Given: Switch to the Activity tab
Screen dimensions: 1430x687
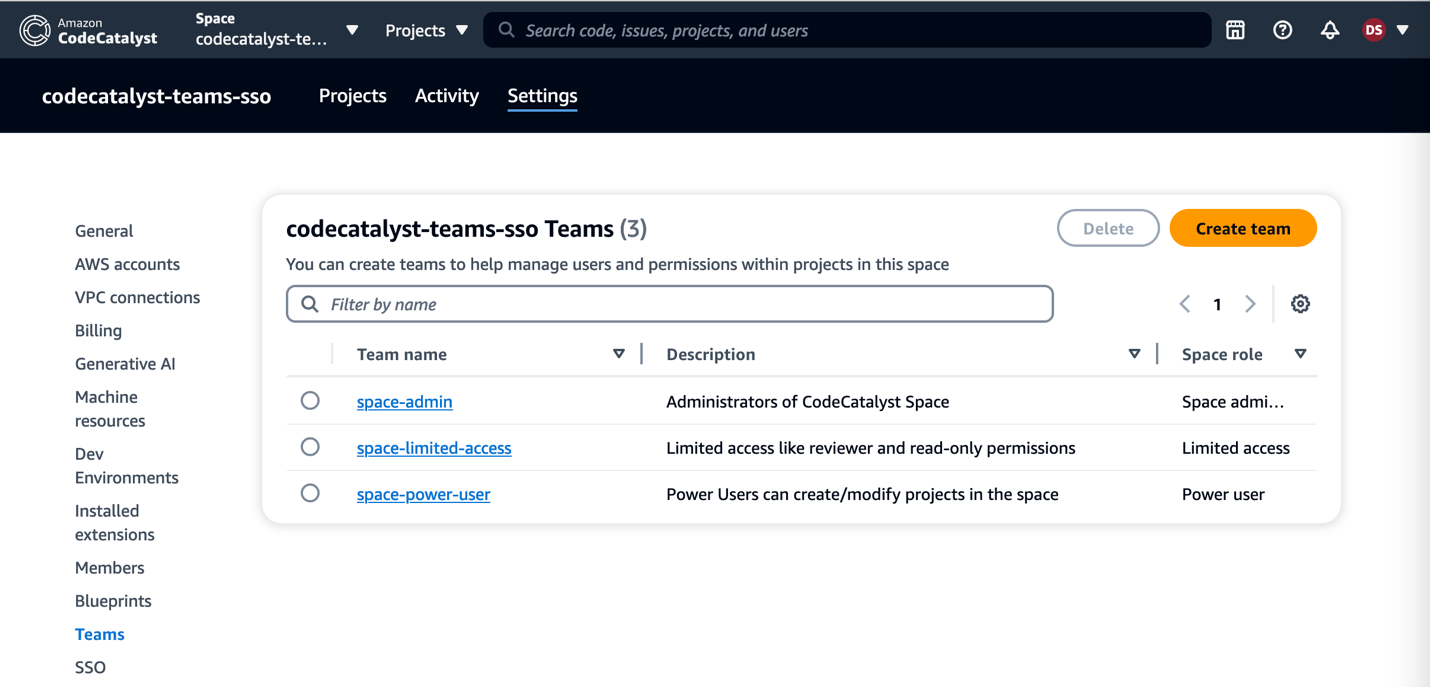Looking at the screenshot, I should coord(446,95).
